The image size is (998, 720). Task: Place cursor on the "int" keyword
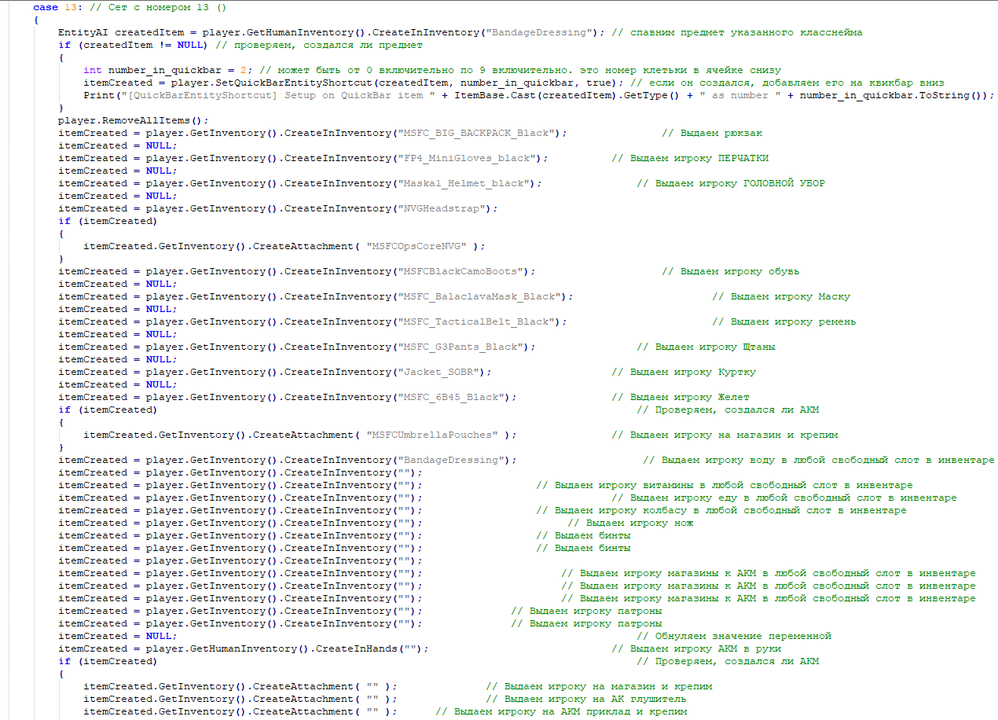click(x=92, y=70)
